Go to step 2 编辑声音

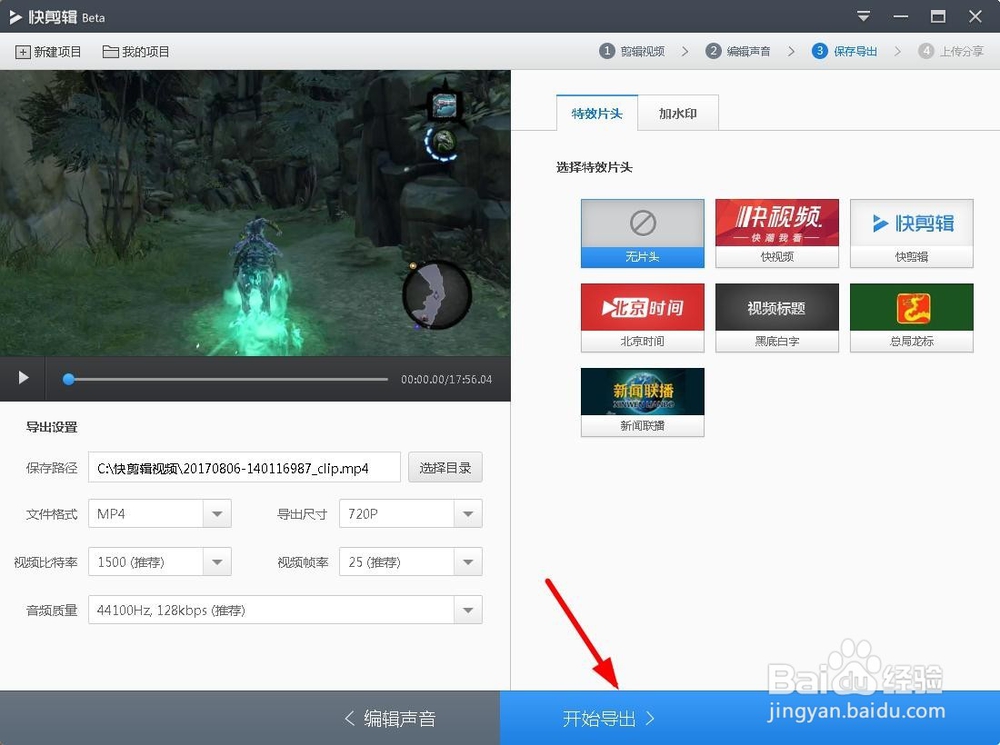click(738, 51)
